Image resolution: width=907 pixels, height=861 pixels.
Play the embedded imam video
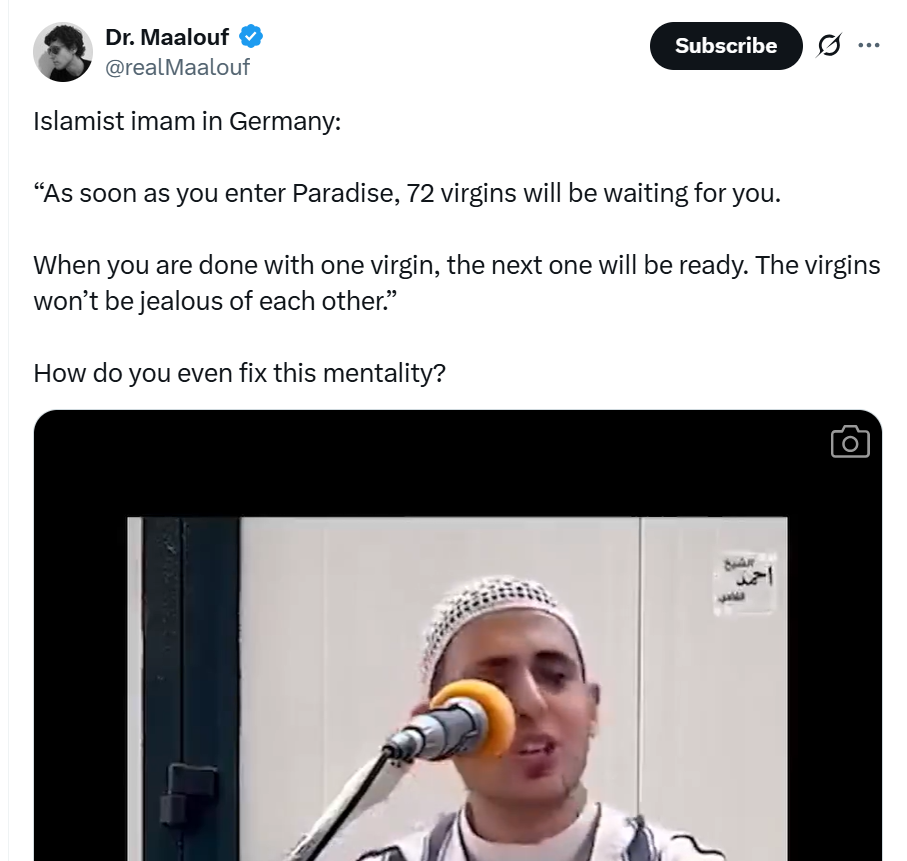(x=457, y=689)
